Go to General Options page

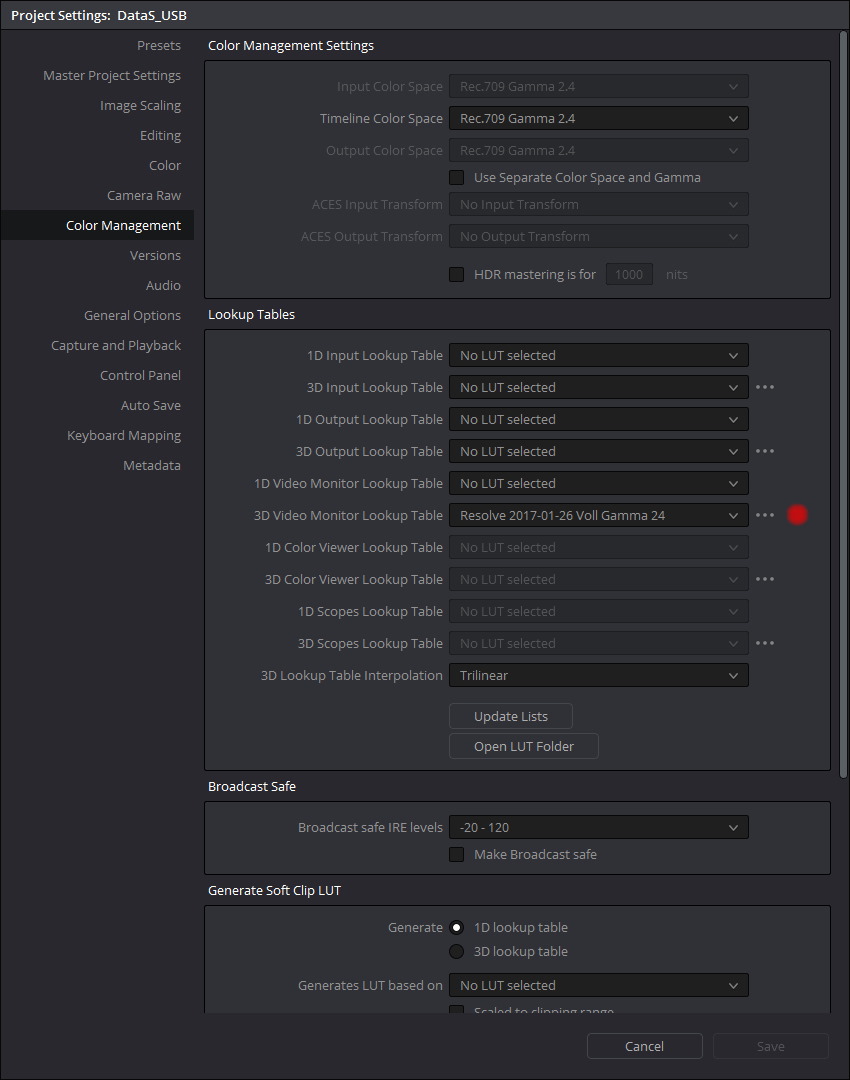click(132, 315)
